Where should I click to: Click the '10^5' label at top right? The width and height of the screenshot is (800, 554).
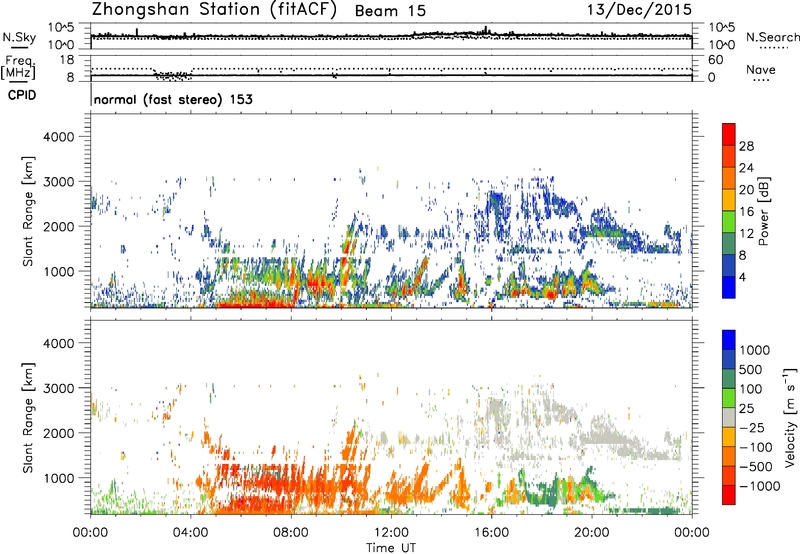pos(721,27)
